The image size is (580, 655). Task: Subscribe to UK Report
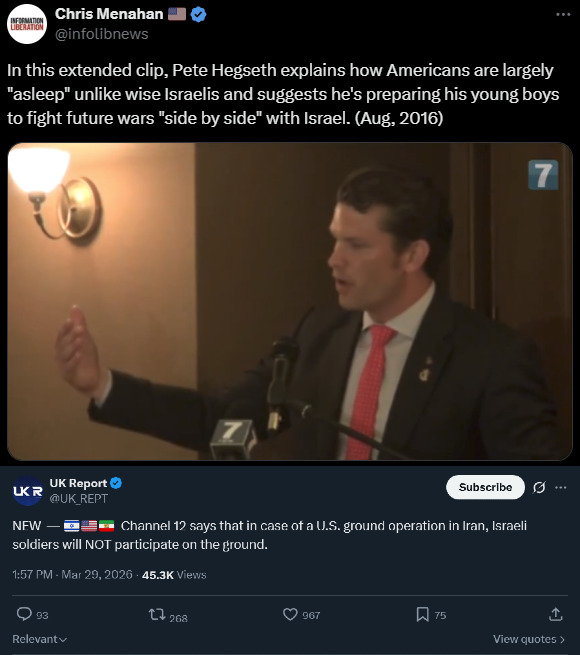(x=485, y=487)
